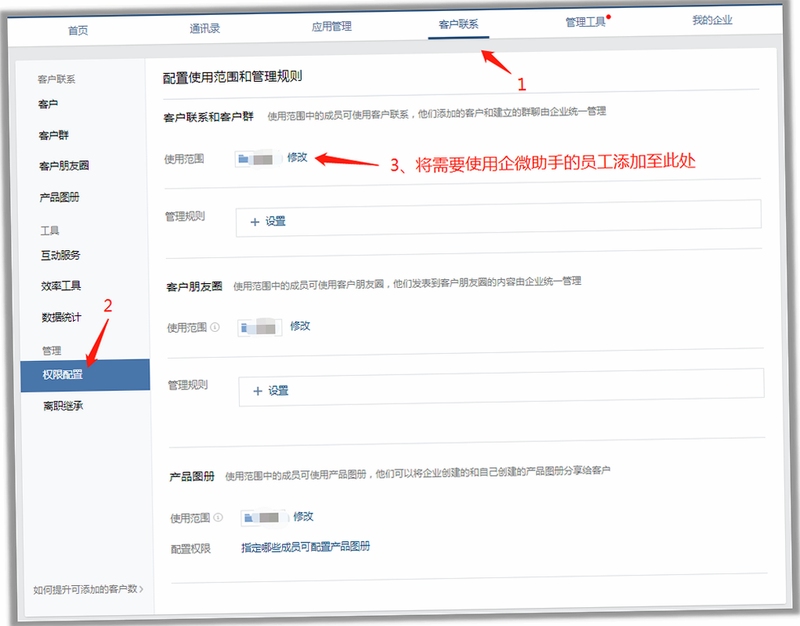Click folder tag in 产品图册 使用范围
The width and height of the screenshot is (800, 626).
point(264,518)
